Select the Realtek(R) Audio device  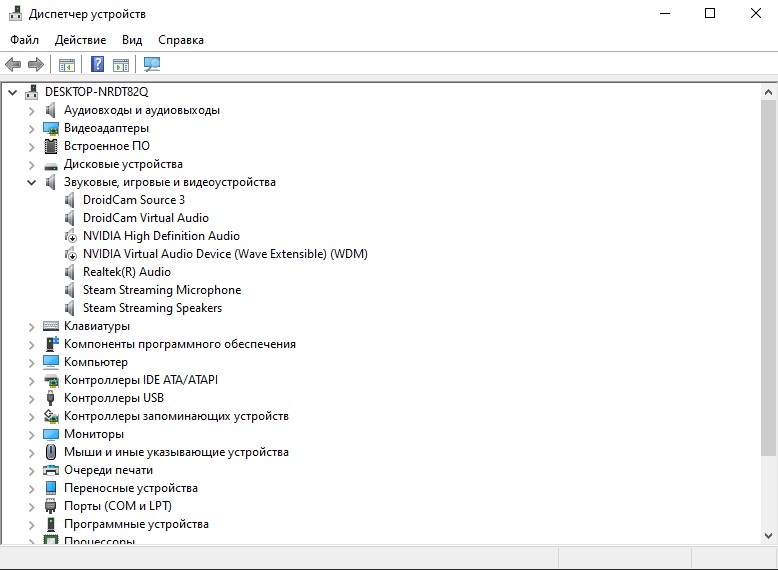pyautogui.click(x=127, y=272)
